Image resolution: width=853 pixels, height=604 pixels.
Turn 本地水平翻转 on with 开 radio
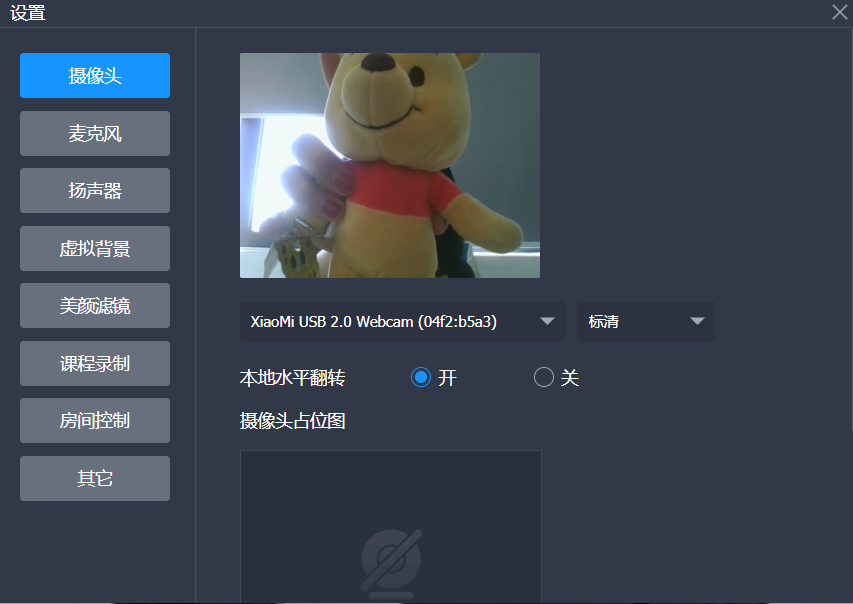[421, 377]
